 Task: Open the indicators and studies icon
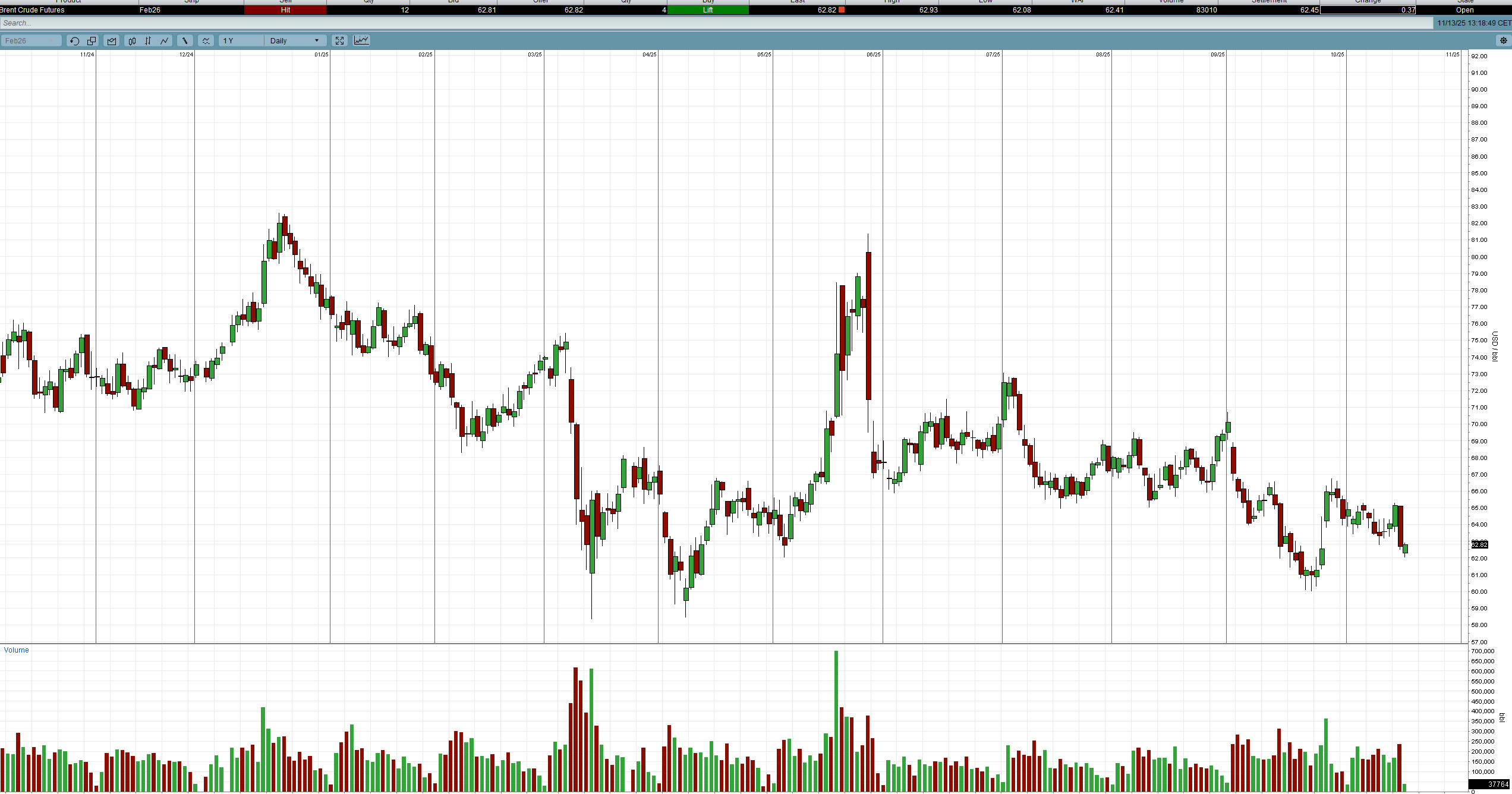tap(206, 41)
